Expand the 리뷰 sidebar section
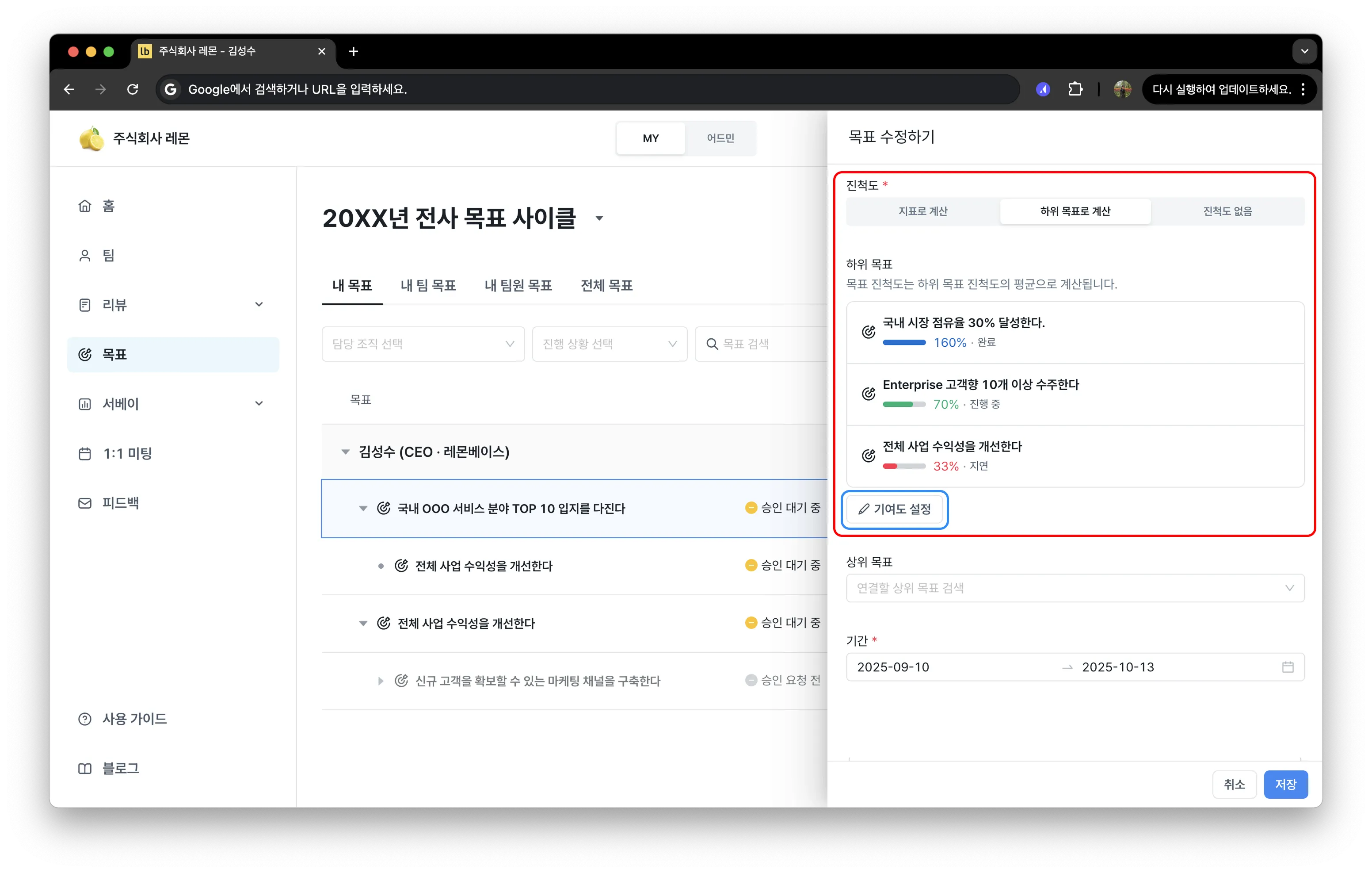Screen dimensions: 1372x873 [x=259, y=305]
